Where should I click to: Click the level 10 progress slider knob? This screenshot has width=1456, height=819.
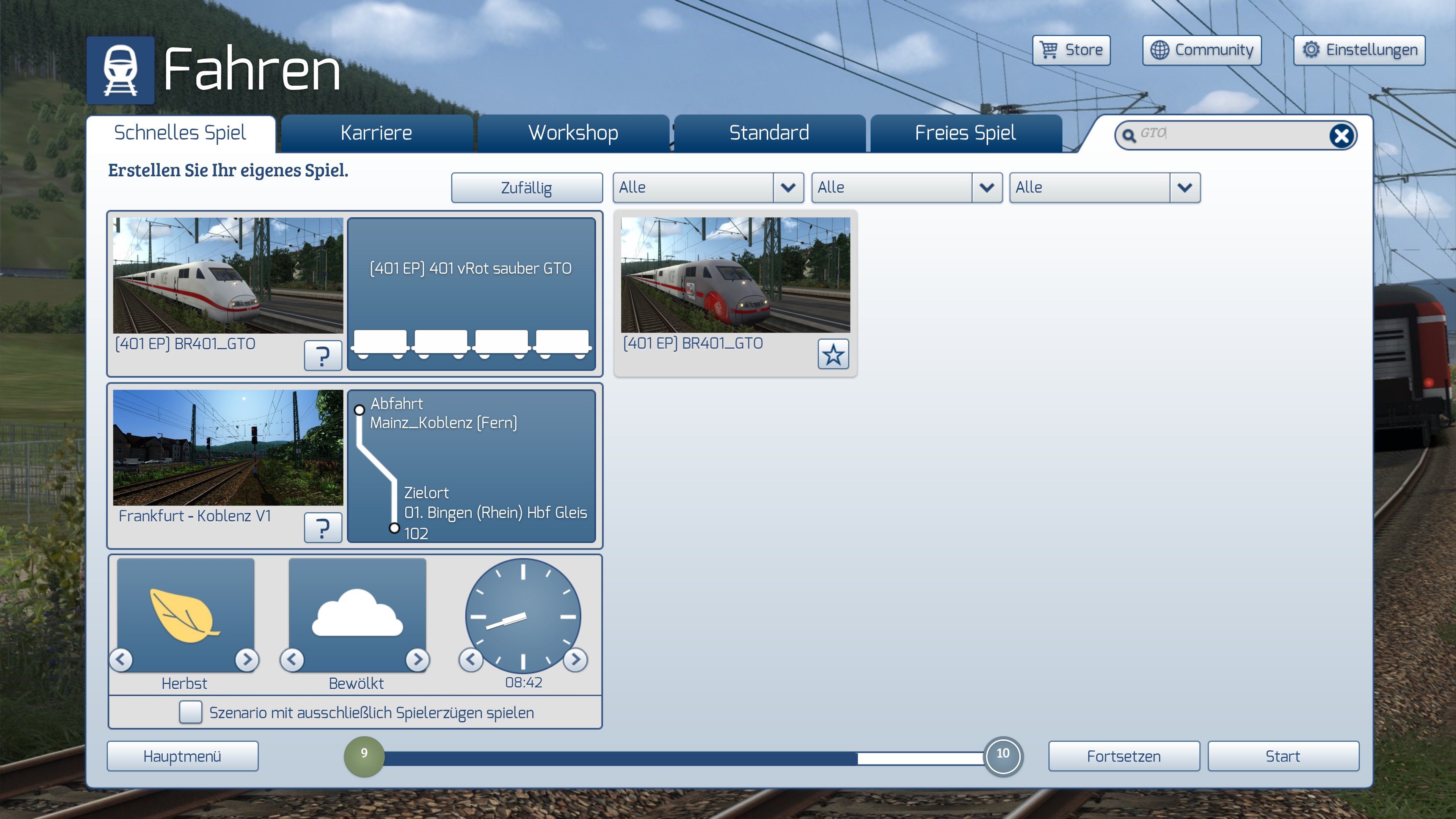1003,756
